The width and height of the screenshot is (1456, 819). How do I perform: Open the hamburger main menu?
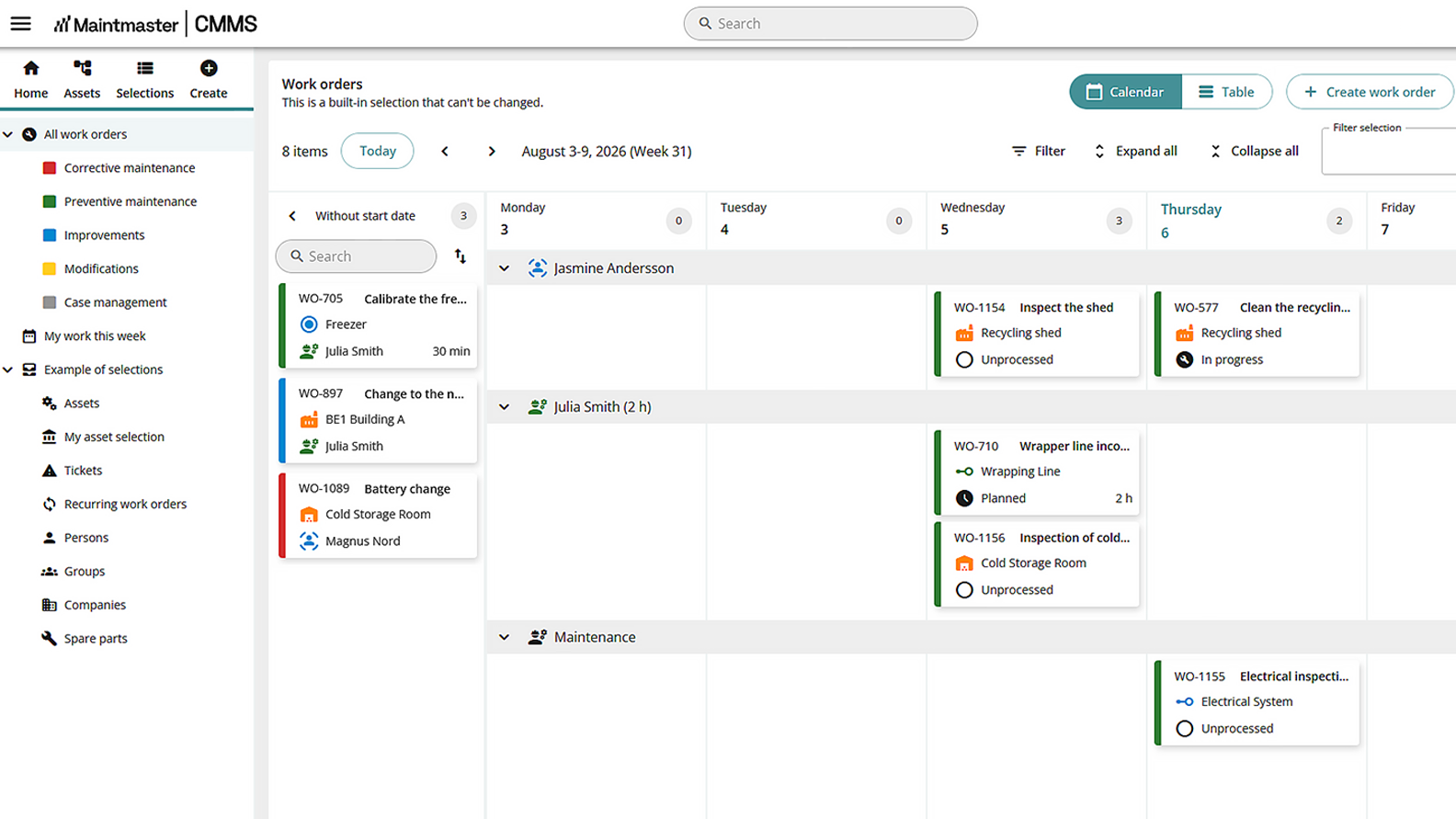(x=20, y=24)
